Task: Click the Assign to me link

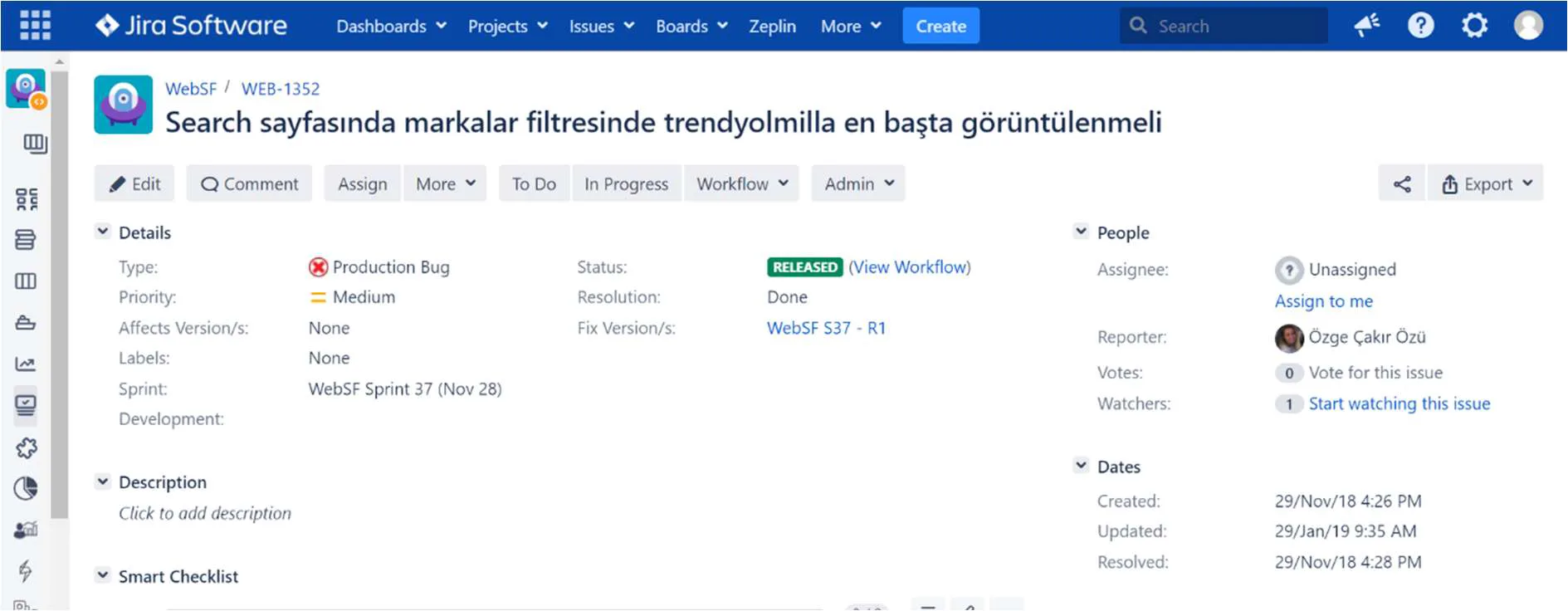Action: click(1324, 301)
